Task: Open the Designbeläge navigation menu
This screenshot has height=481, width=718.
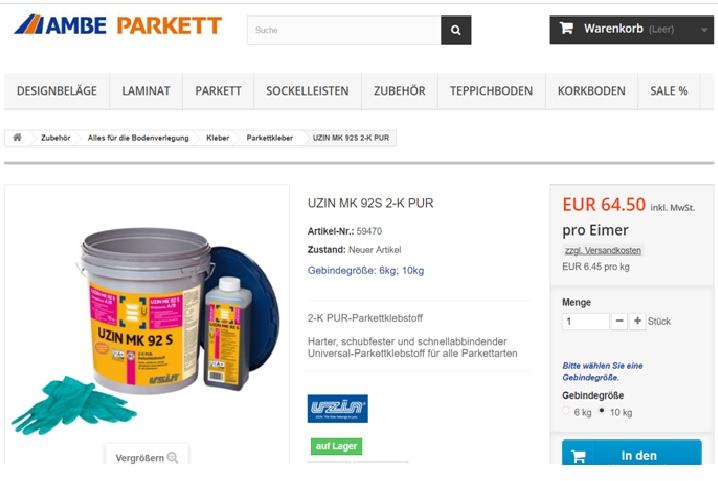Action: tap(57, 91)
